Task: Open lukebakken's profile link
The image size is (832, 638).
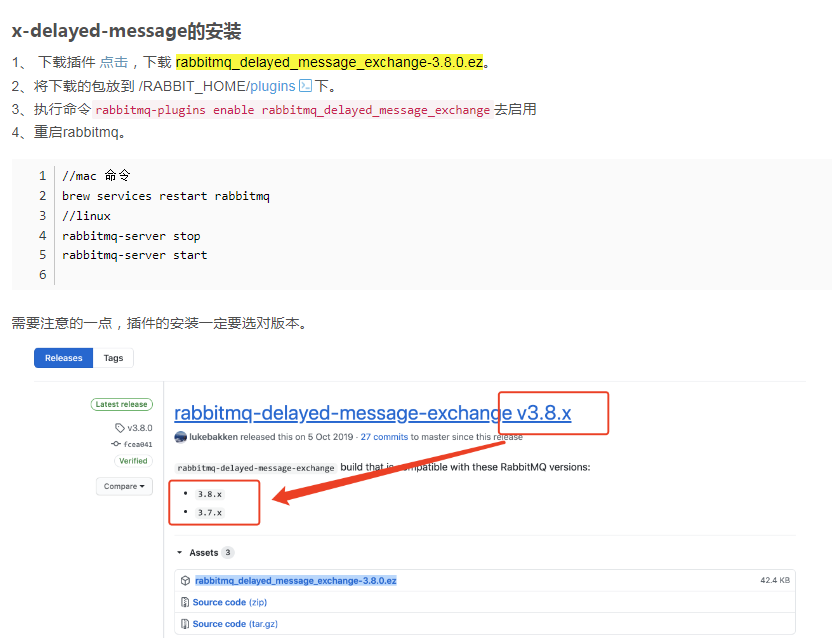Action: [213, 437]
